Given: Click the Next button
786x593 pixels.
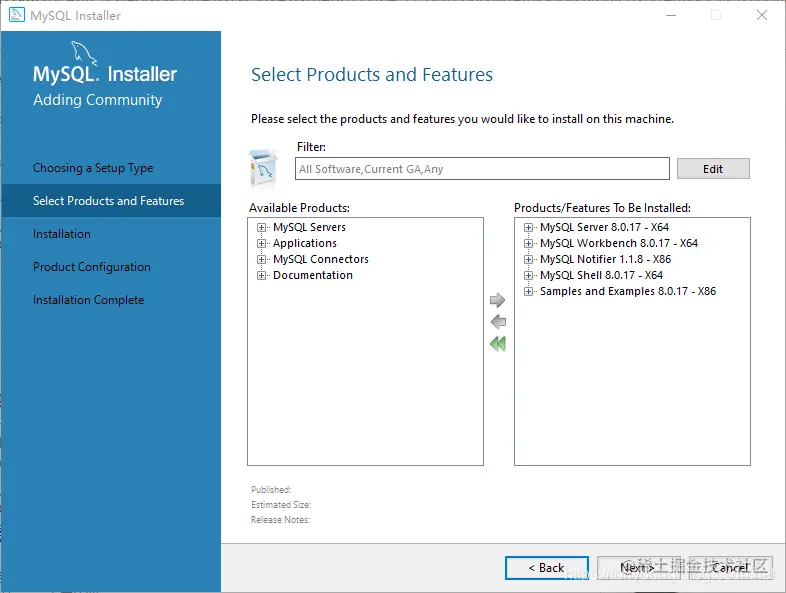Looking at the screenshot, I should pos(638,567).
